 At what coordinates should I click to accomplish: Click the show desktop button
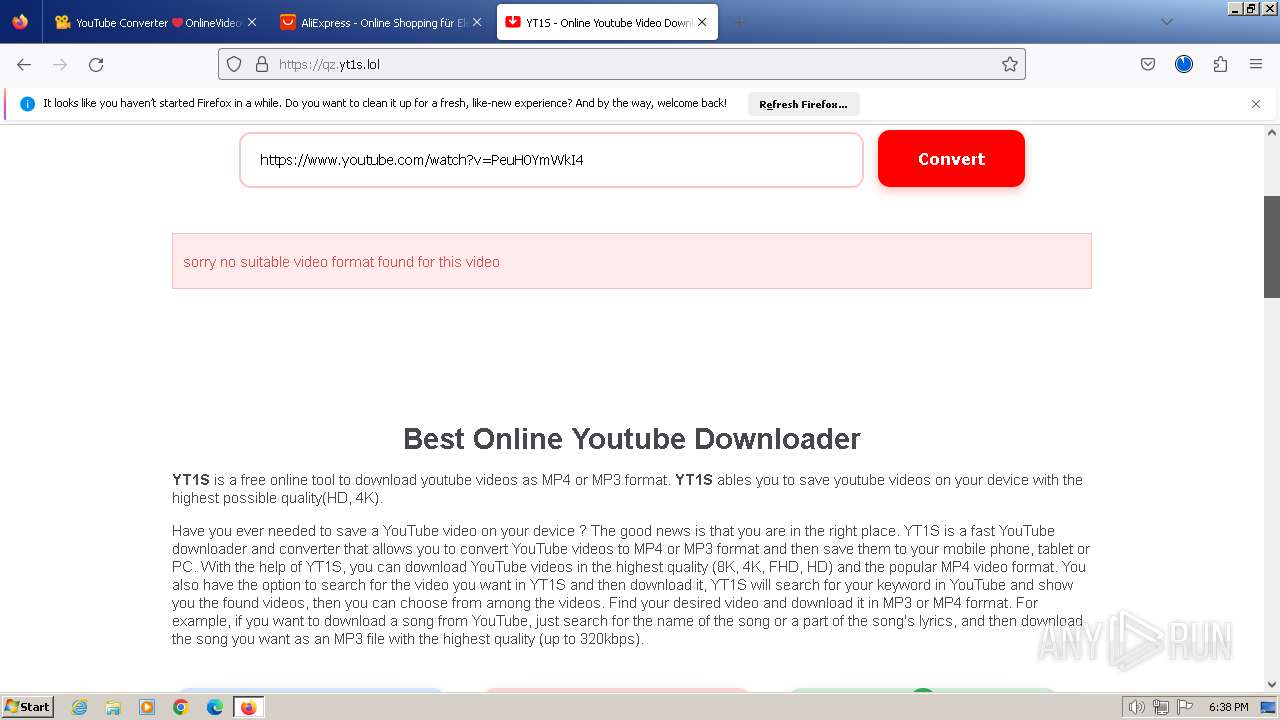pos(1269,707)
